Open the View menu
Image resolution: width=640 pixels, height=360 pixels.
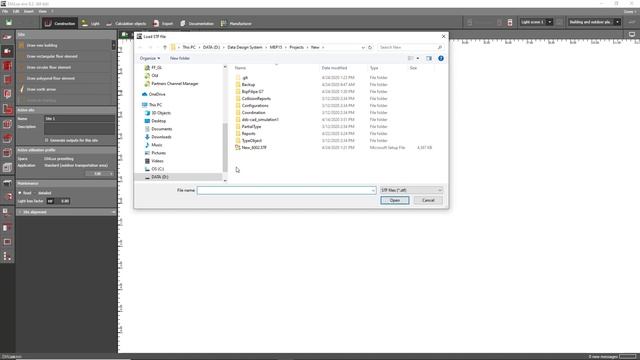pyautogui.click(x=42, y=11)
